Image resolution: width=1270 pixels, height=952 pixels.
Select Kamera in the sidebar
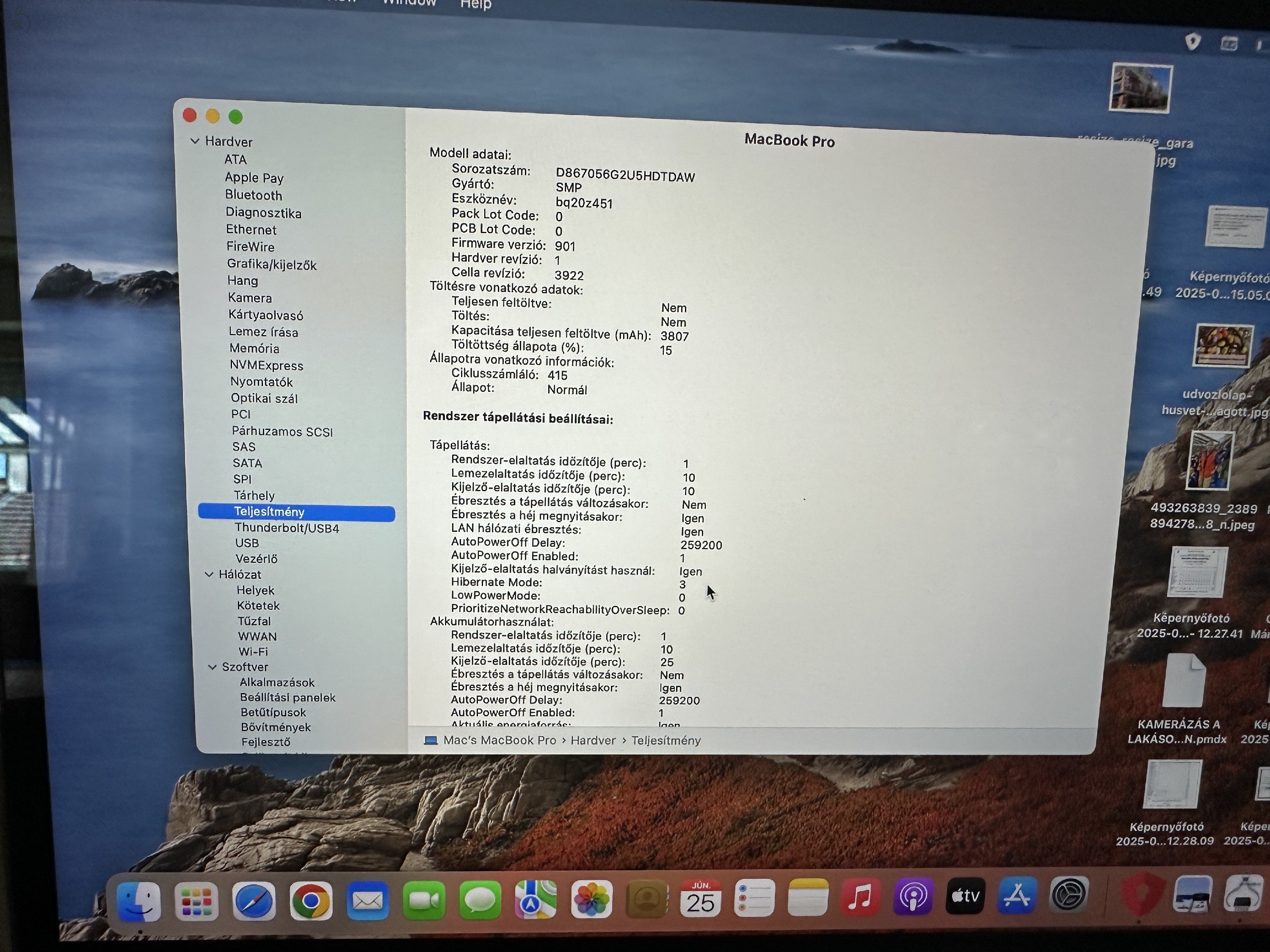(x=250, y=298)
